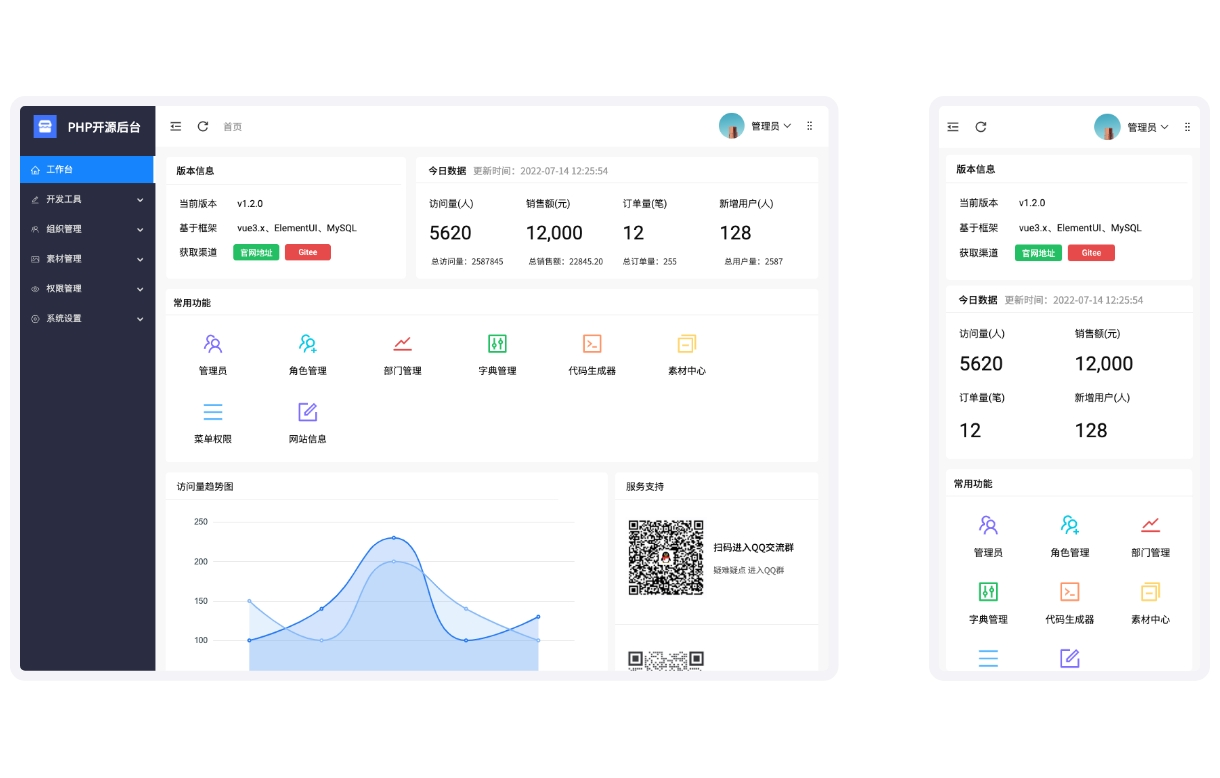
Task: Click the refresh icon in the desktop header
Action: pos(203,127)
